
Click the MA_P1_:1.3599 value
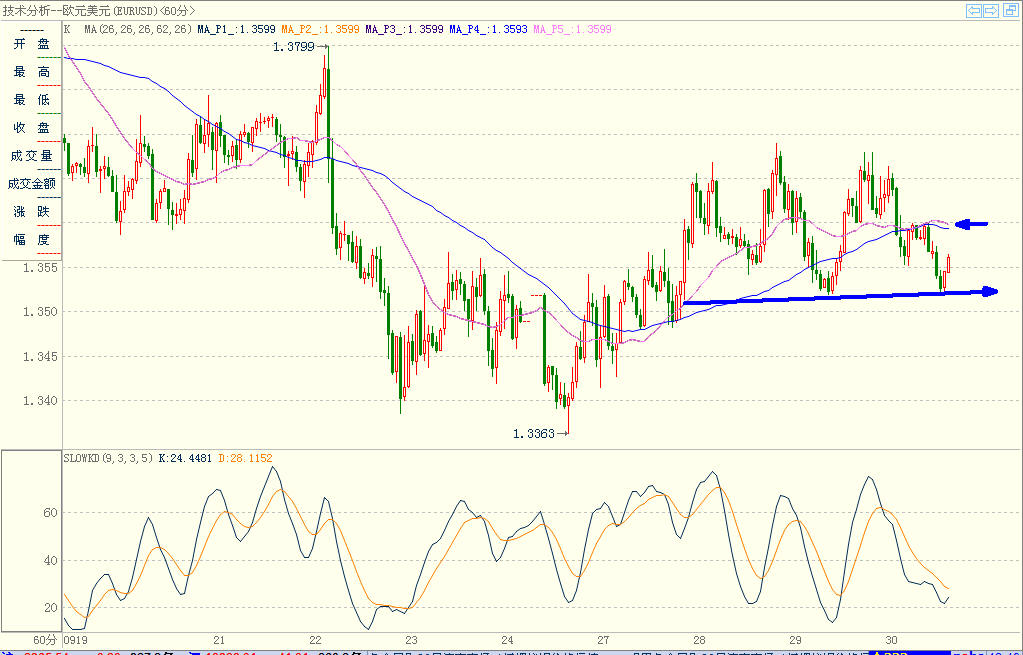coord(236,29)
